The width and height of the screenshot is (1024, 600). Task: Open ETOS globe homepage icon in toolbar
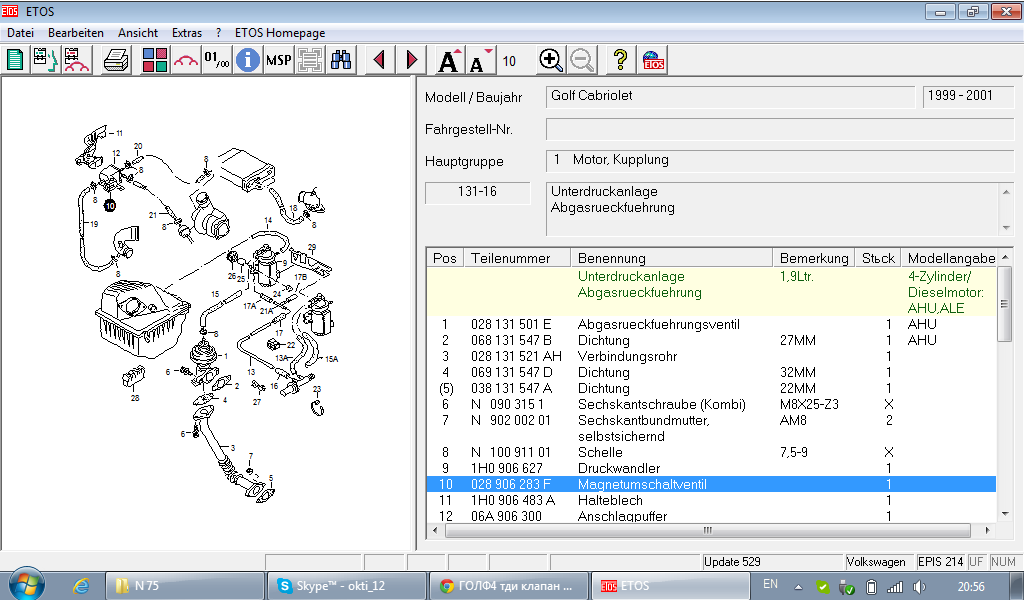653,60
